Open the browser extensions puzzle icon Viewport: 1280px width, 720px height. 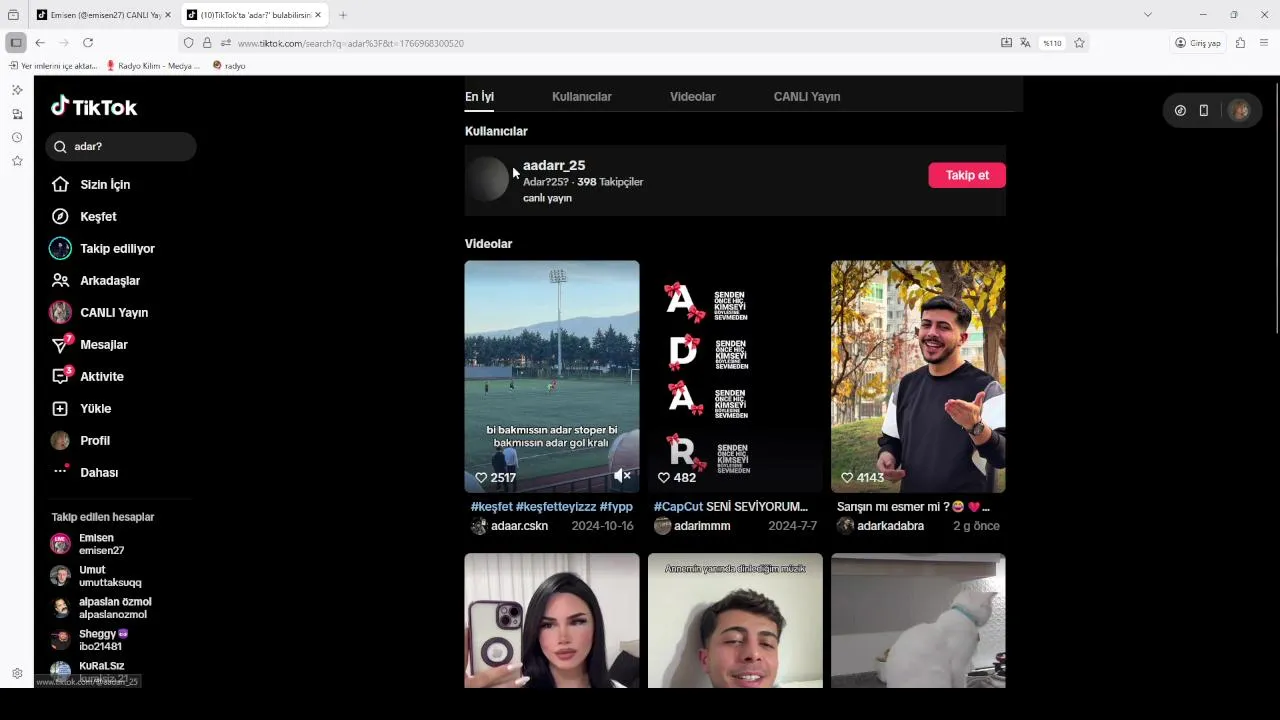click(x=1240, y=43)
